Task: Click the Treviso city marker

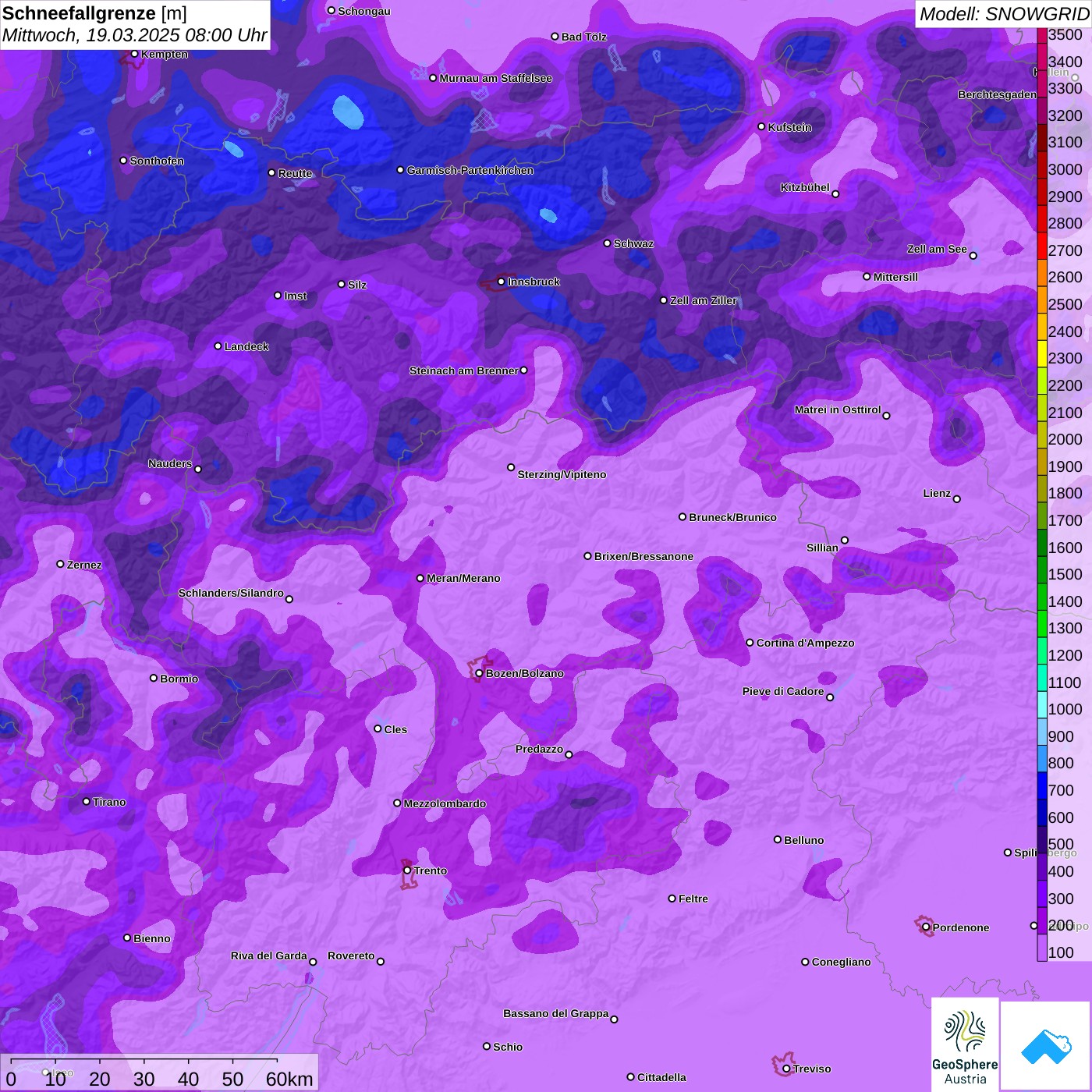Action: pyautogui.click(x=786, y=1069)
